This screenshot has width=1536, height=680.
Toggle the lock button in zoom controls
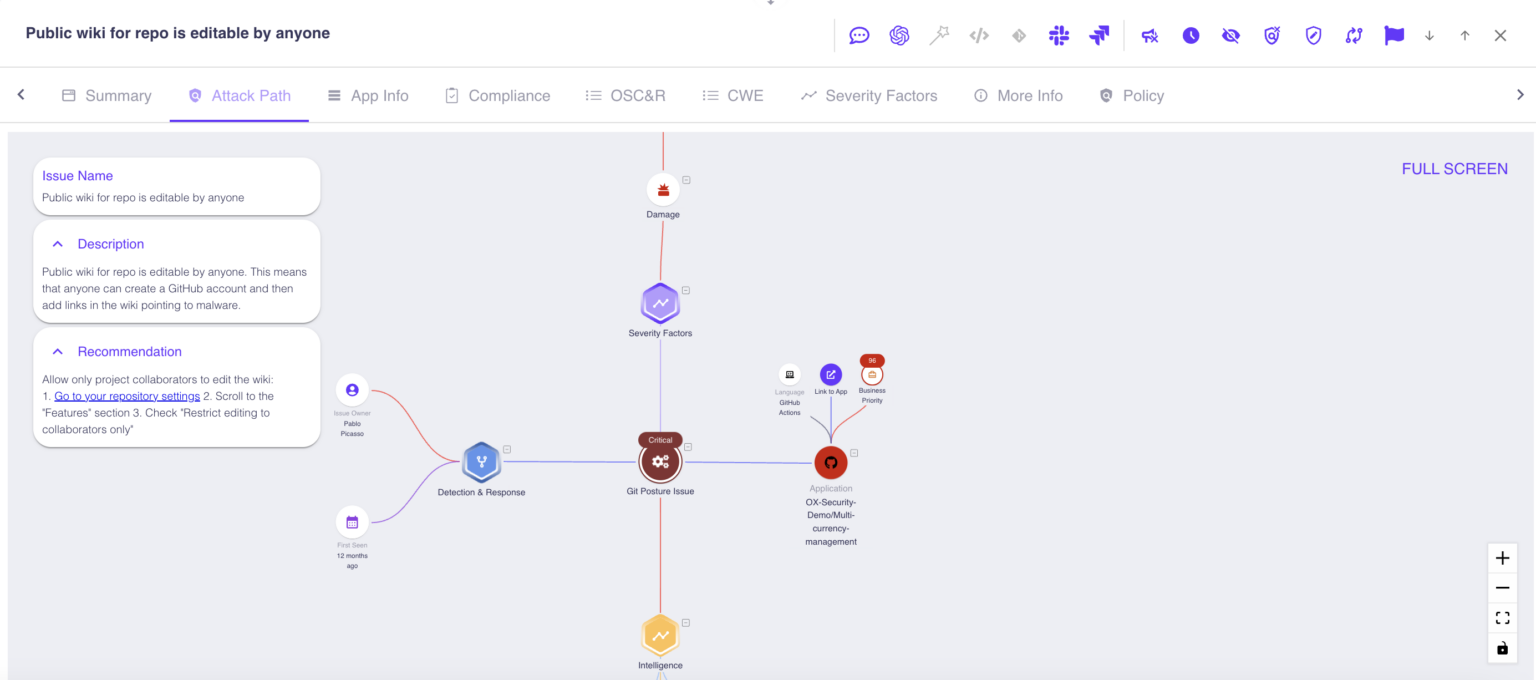click(1502, 648)
